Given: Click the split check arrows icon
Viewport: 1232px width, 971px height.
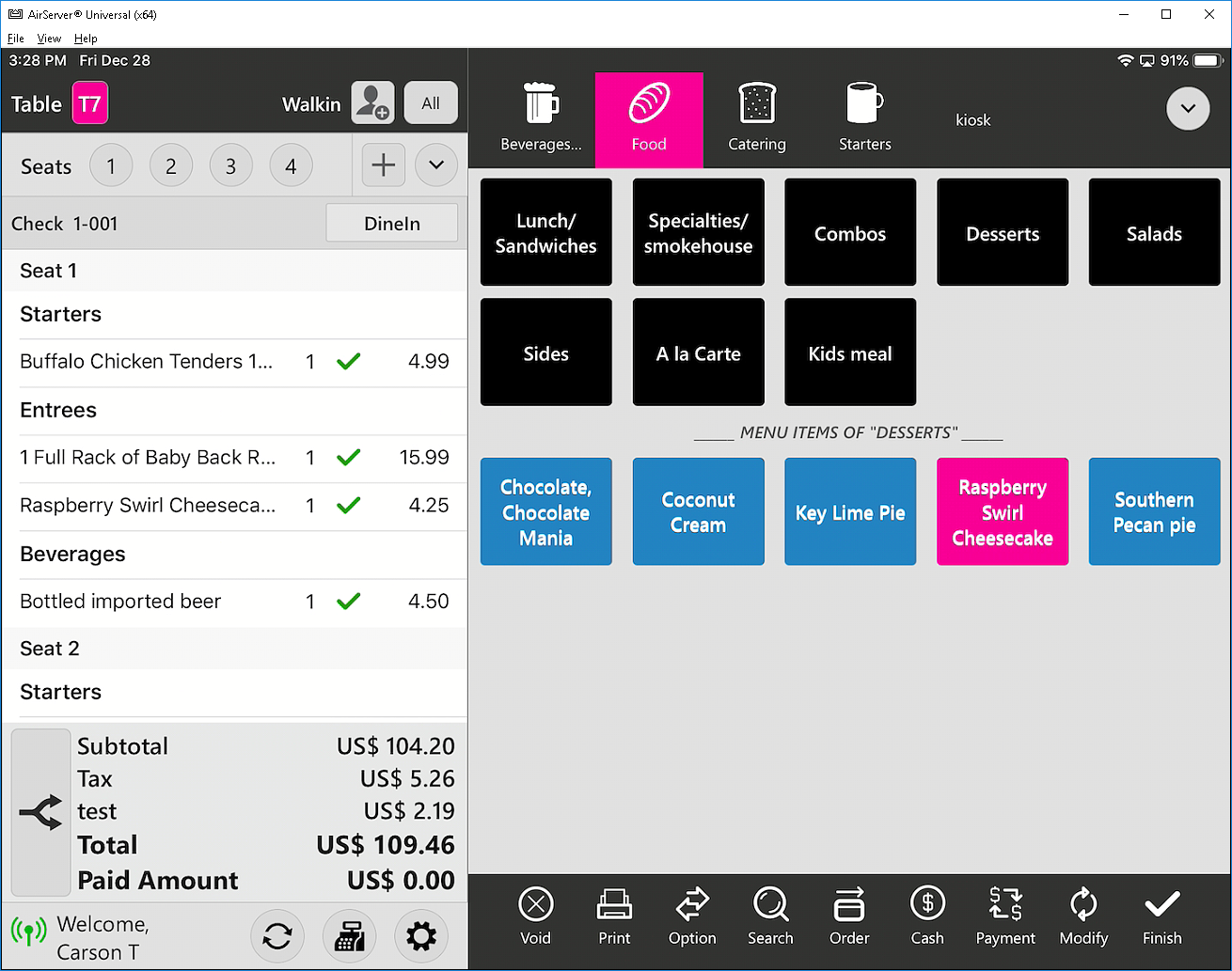Looking at the screenshot, I should coord(40,812).
